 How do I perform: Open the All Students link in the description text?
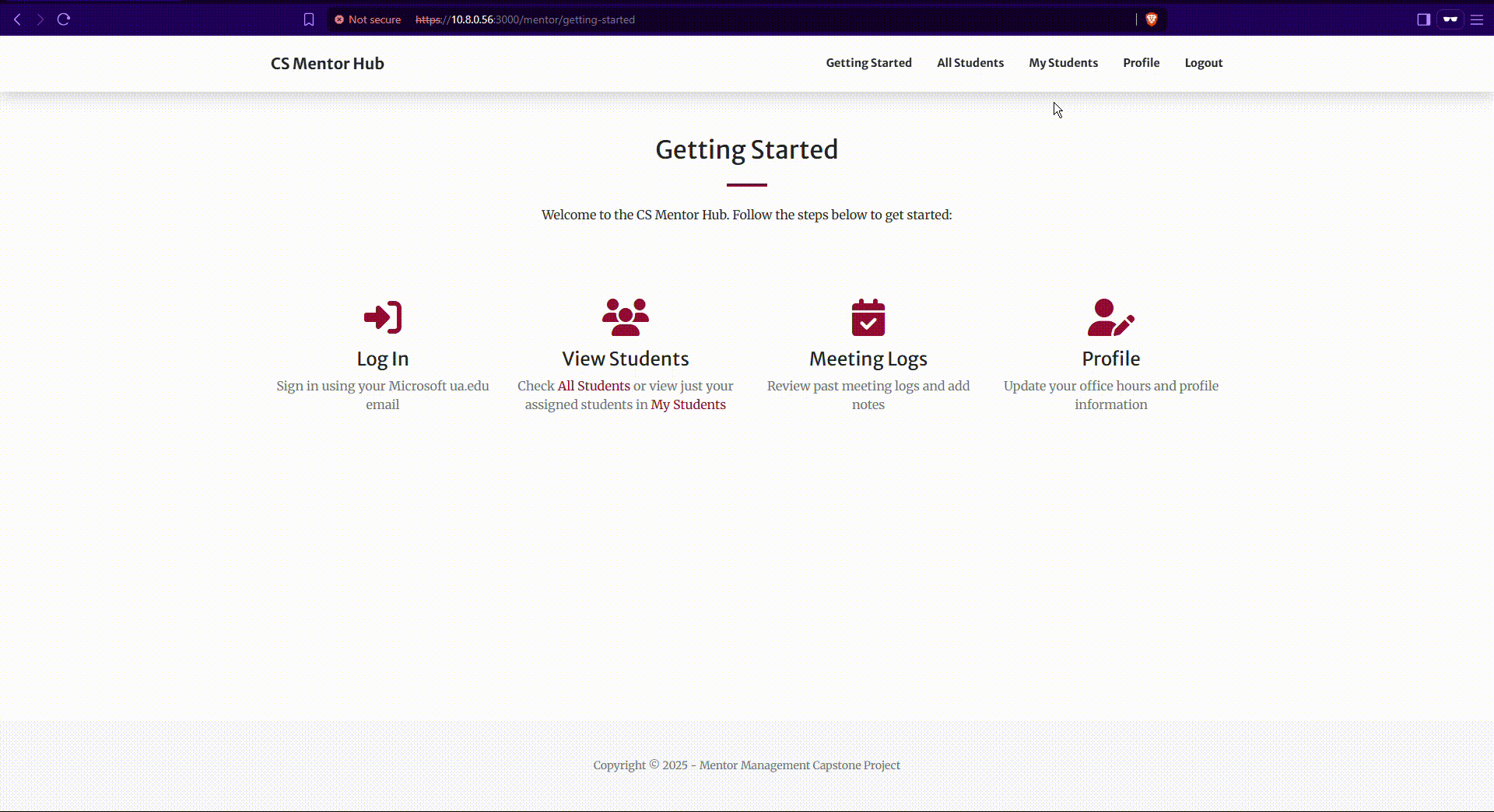coord(594,386)
